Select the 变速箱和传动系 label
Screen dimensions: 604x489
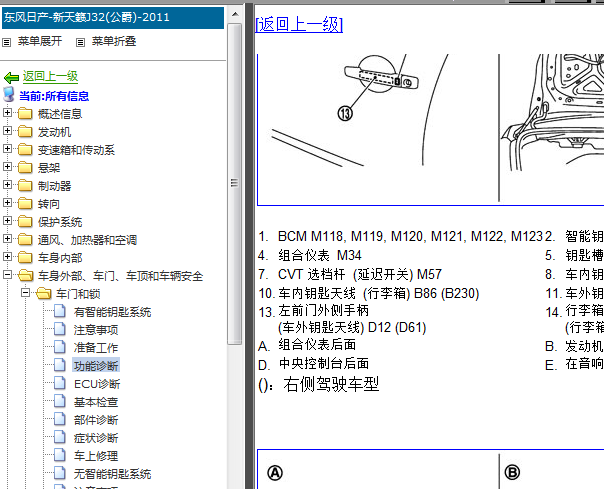click(76, 150)
